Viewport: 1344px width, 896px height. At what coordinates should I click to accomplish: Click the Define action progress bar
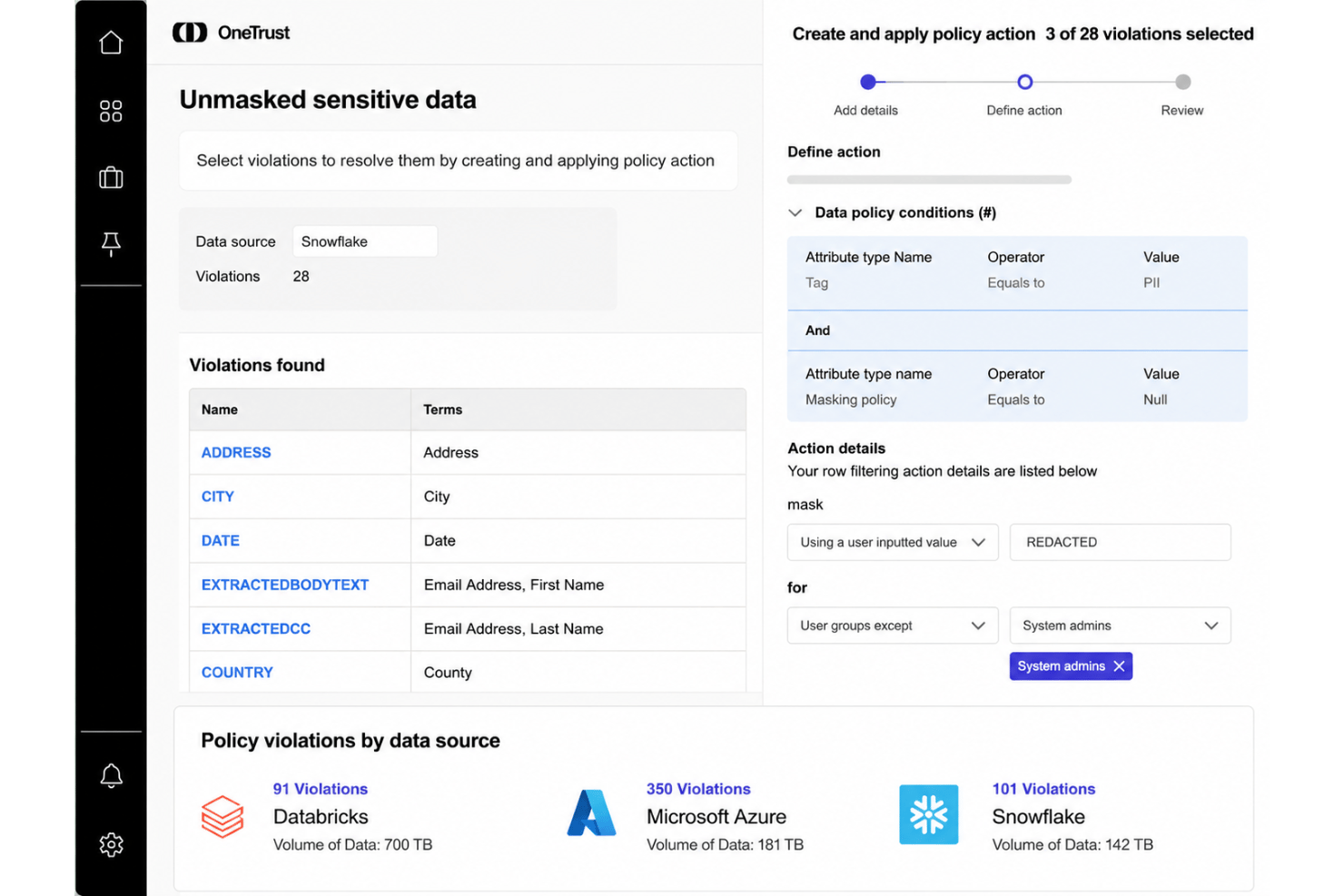929,180
